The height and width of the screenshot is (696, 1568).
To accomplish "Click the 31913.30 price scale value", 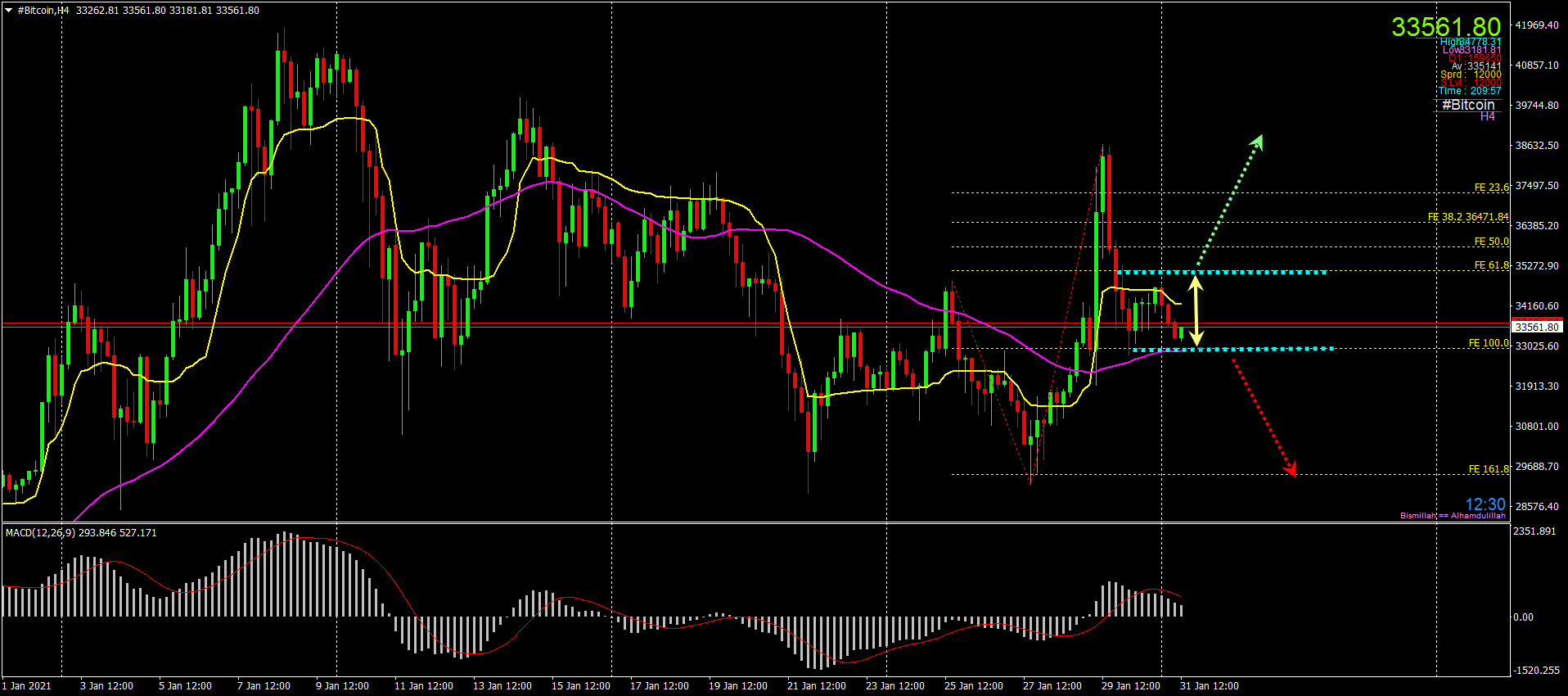I will [1537, 386].
